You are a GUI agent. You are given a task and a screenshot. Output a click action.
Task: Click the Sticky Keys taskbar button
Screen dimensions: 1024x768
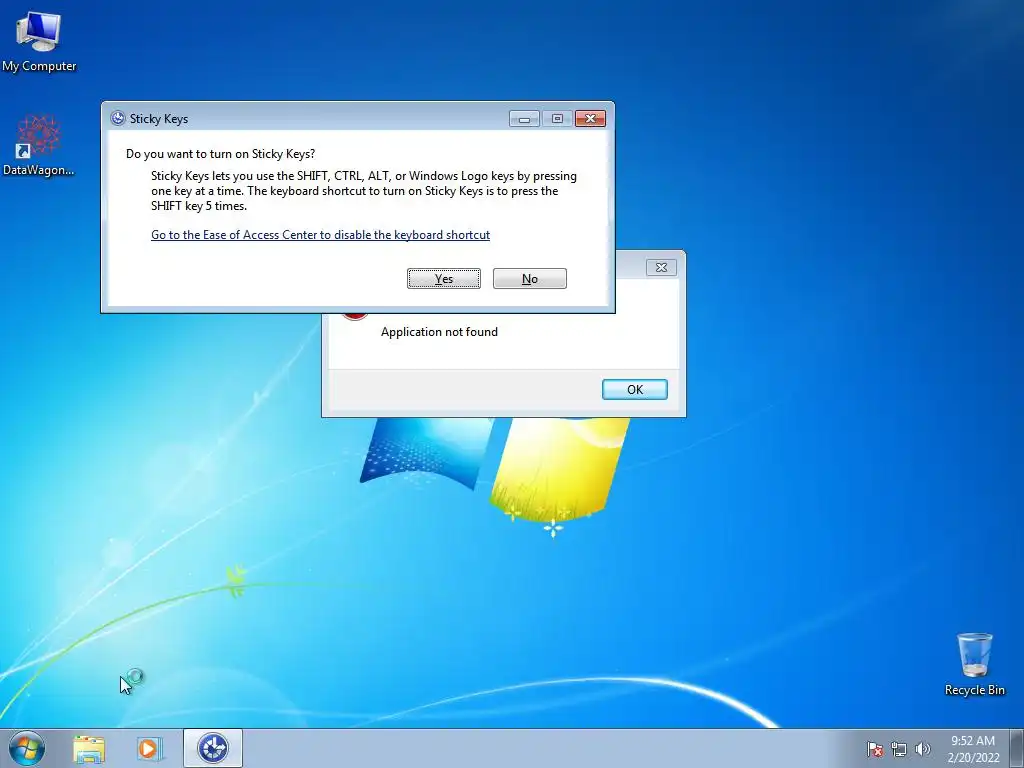click(x=213, y=748)
